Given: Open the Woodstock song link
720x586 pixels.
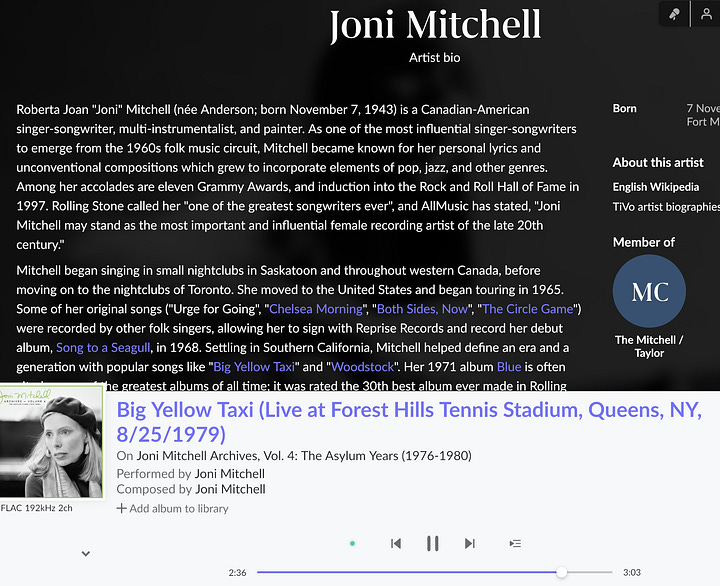Looking at the screenshot, I should [363, 367].
